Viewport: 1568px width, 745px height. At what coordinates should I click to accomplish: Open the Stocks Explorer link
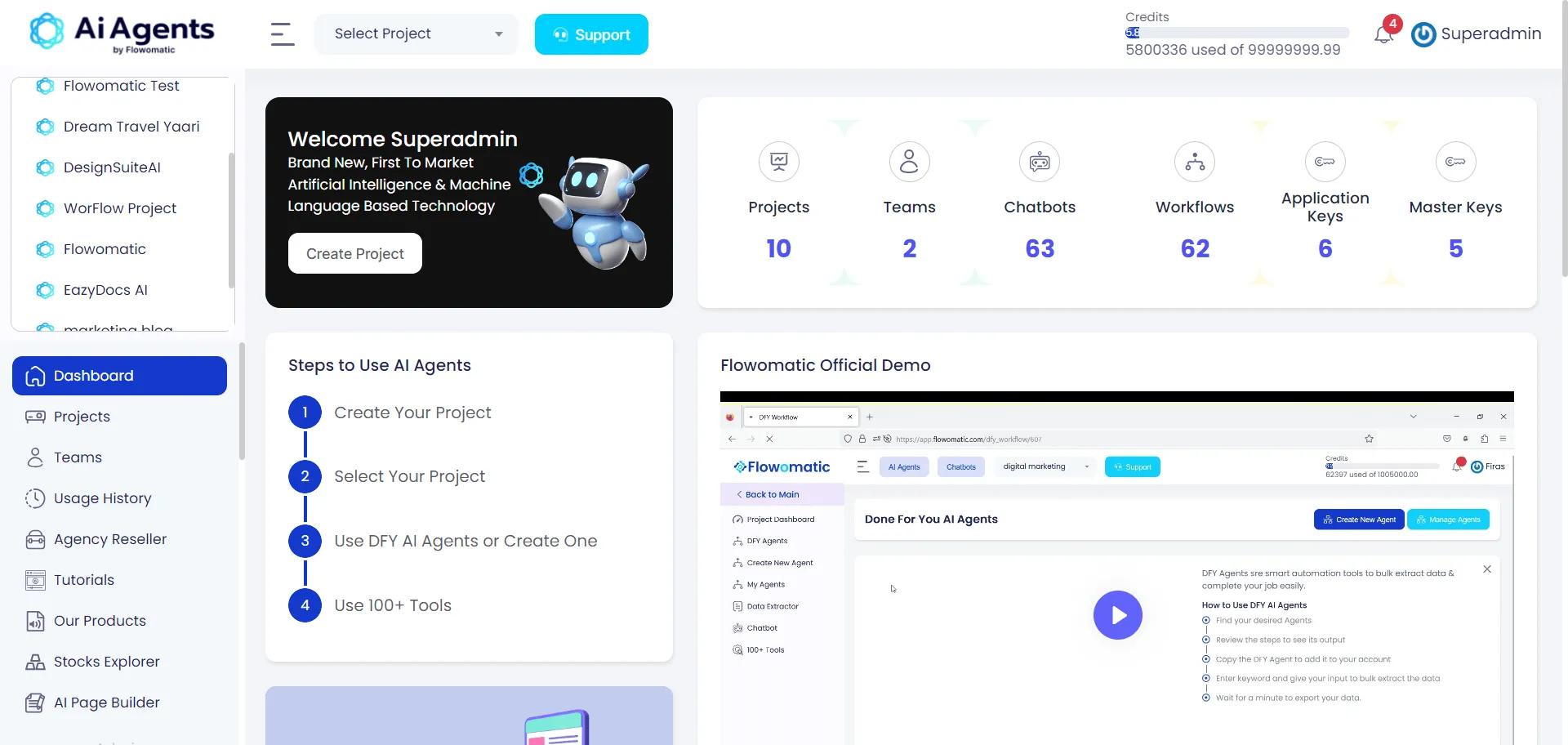119,662
